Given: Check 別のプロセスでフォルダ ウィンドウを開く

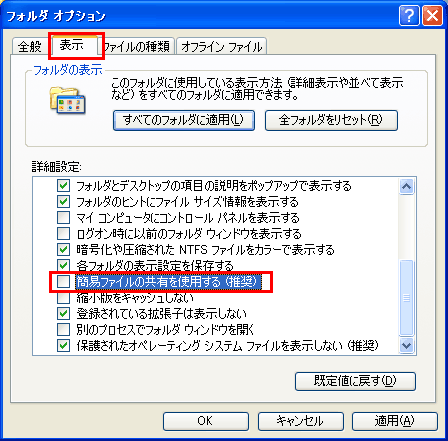Looking at the screenshot, I should 63,330.
